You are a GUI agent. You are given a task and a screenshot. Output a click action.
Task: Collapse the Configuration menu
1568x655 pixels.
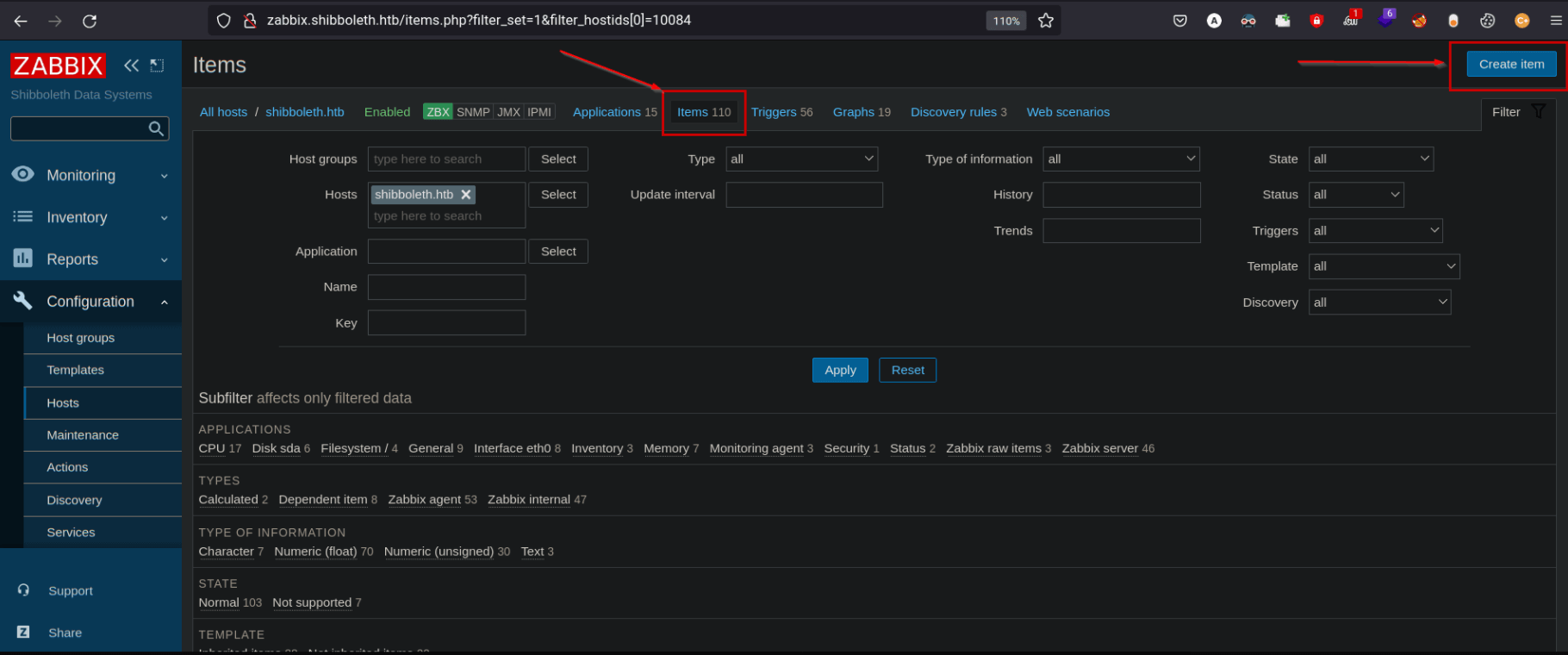coord(90,302)
